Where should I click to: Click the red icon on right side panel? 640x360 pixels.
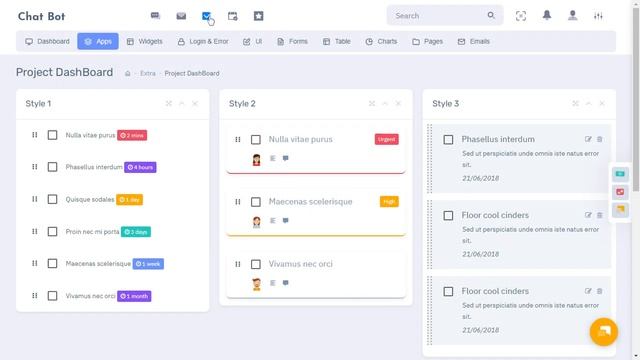click(x=620, y=192)
